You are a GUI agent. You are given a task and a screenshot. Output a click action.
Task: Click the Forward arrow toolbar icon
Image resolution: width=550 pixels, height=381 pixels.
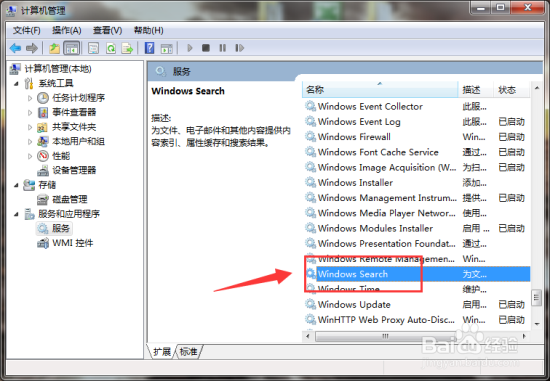point(32,48)
